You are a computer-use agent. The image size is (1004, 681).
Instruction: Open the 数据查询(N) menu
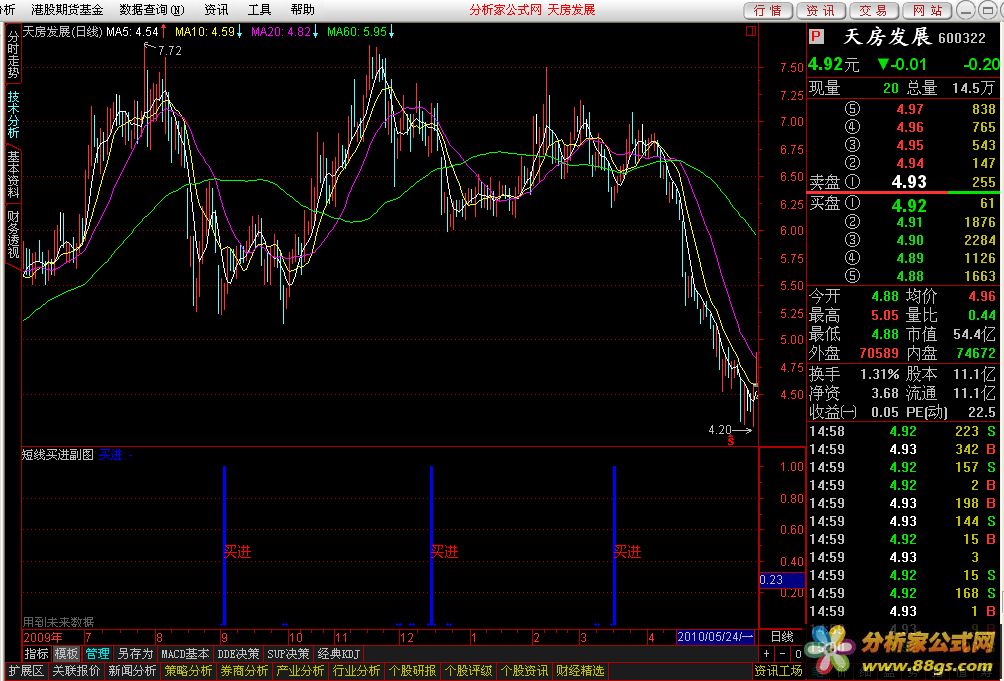click(152, 10)
